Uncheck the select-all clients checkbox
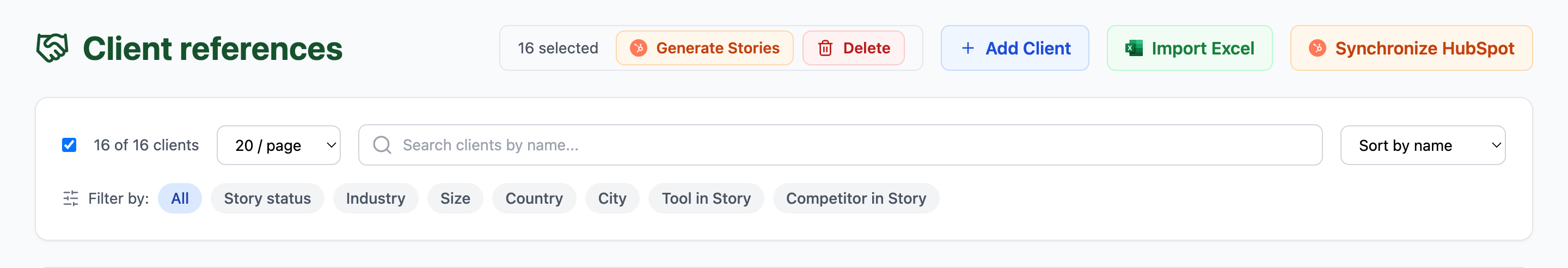1568x268 pixels. point(69,145)
